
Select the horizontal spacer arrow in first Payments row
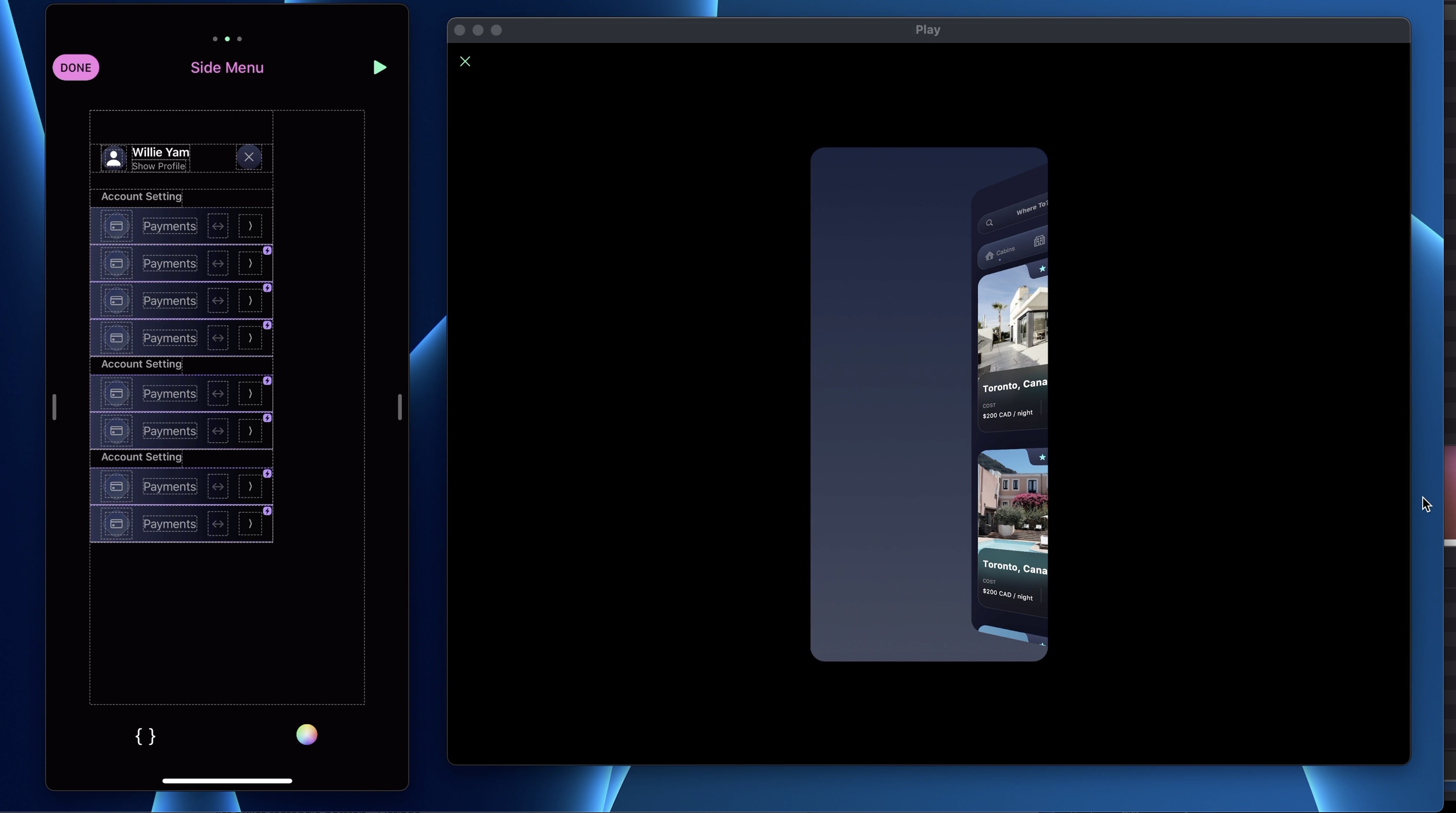point(217,226)
